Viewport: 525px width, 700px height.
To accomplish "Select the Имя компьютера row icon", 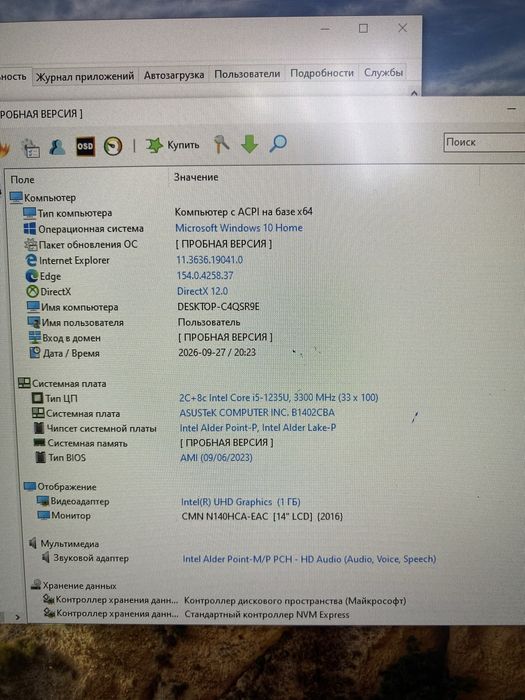I will click(33, 307).
